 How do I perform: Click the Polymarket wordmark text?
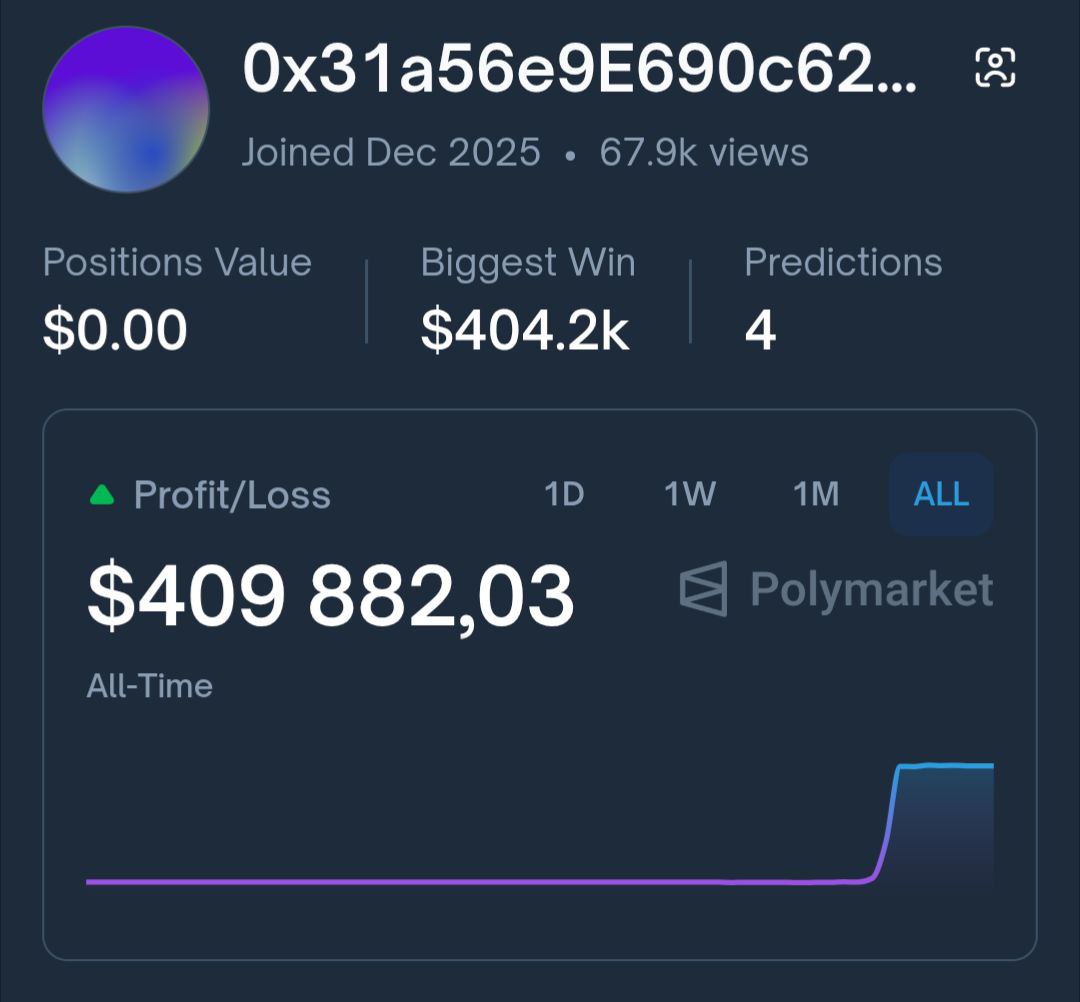coord(871,589)
